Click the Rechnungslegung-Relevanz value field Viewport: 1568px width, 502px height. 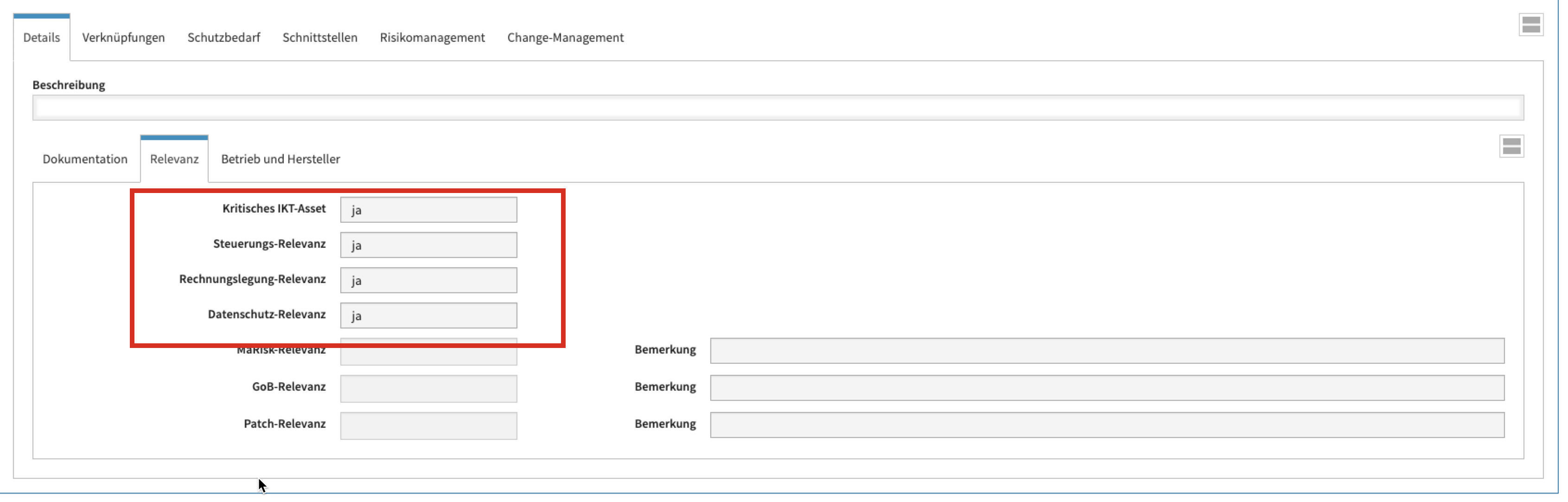[x=428, y=280]
